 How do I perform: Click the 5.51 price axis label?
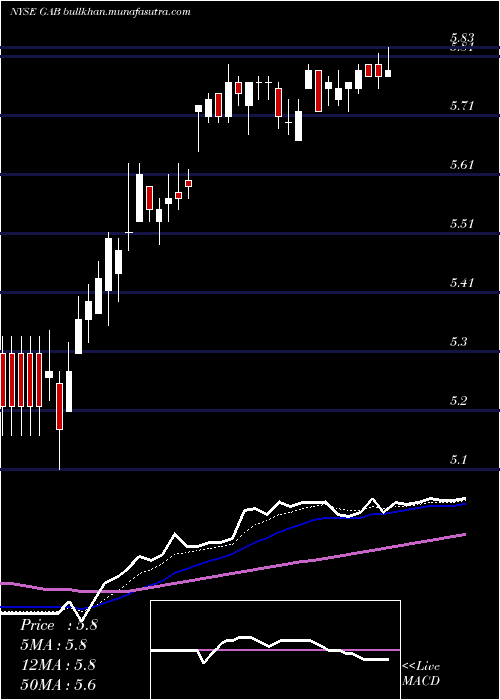[x=461, y=224]
